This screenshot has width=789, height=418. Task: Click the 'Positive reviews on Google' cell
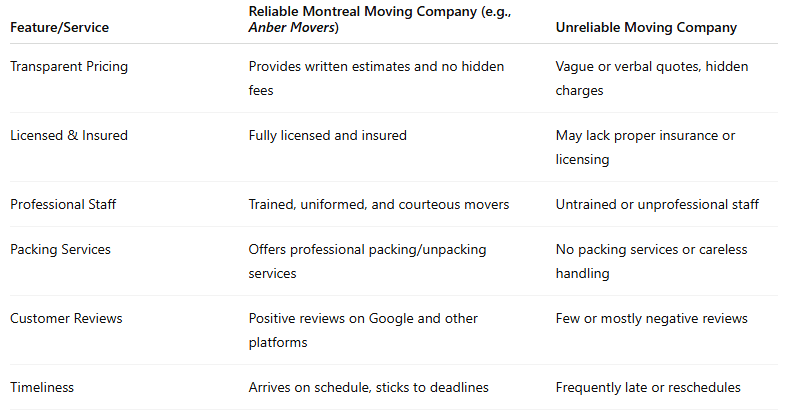[363, 329]
